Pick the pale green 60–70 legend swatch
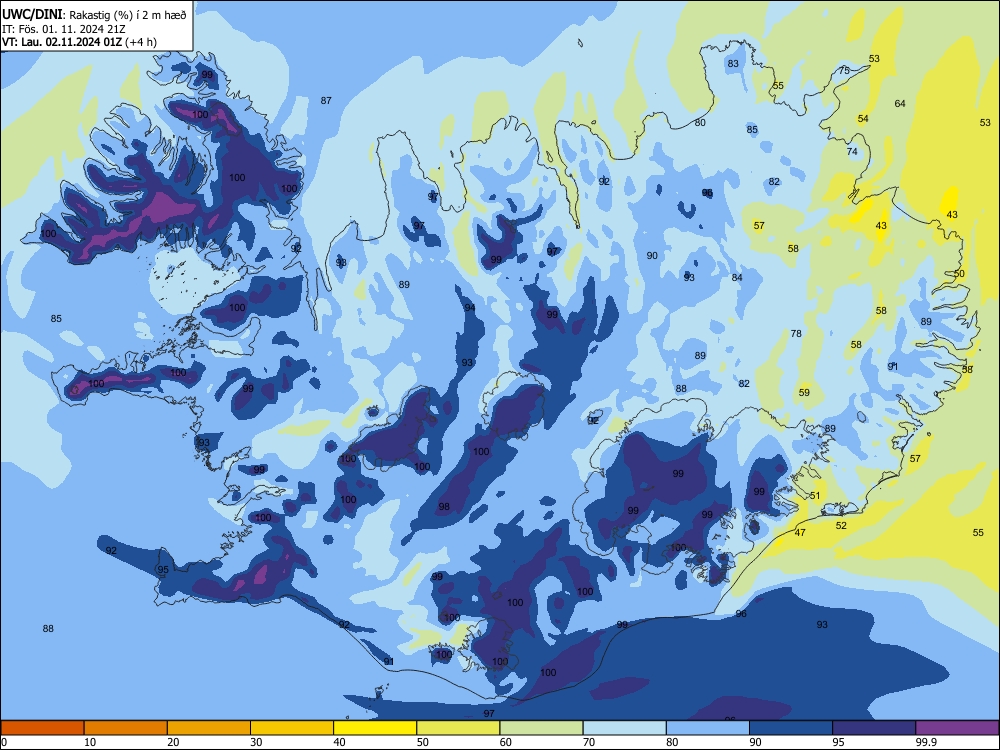The width and height of the screenshot is (1000, 750). pos(541,728)
